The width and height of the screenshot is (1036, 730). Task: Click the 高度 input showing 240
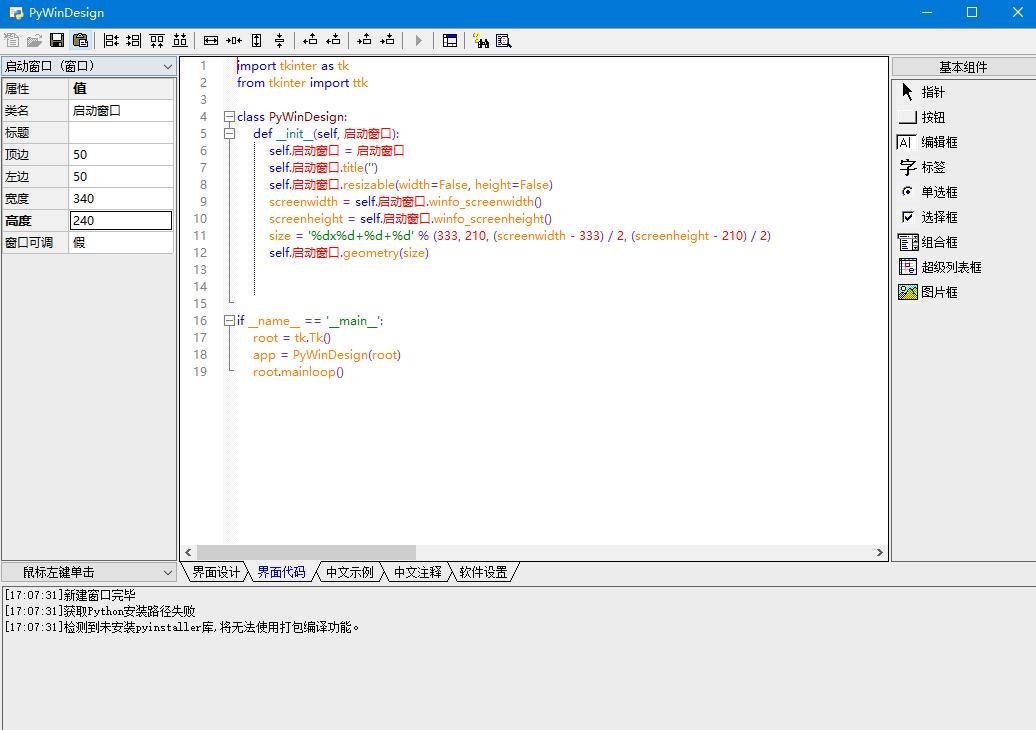121,221
